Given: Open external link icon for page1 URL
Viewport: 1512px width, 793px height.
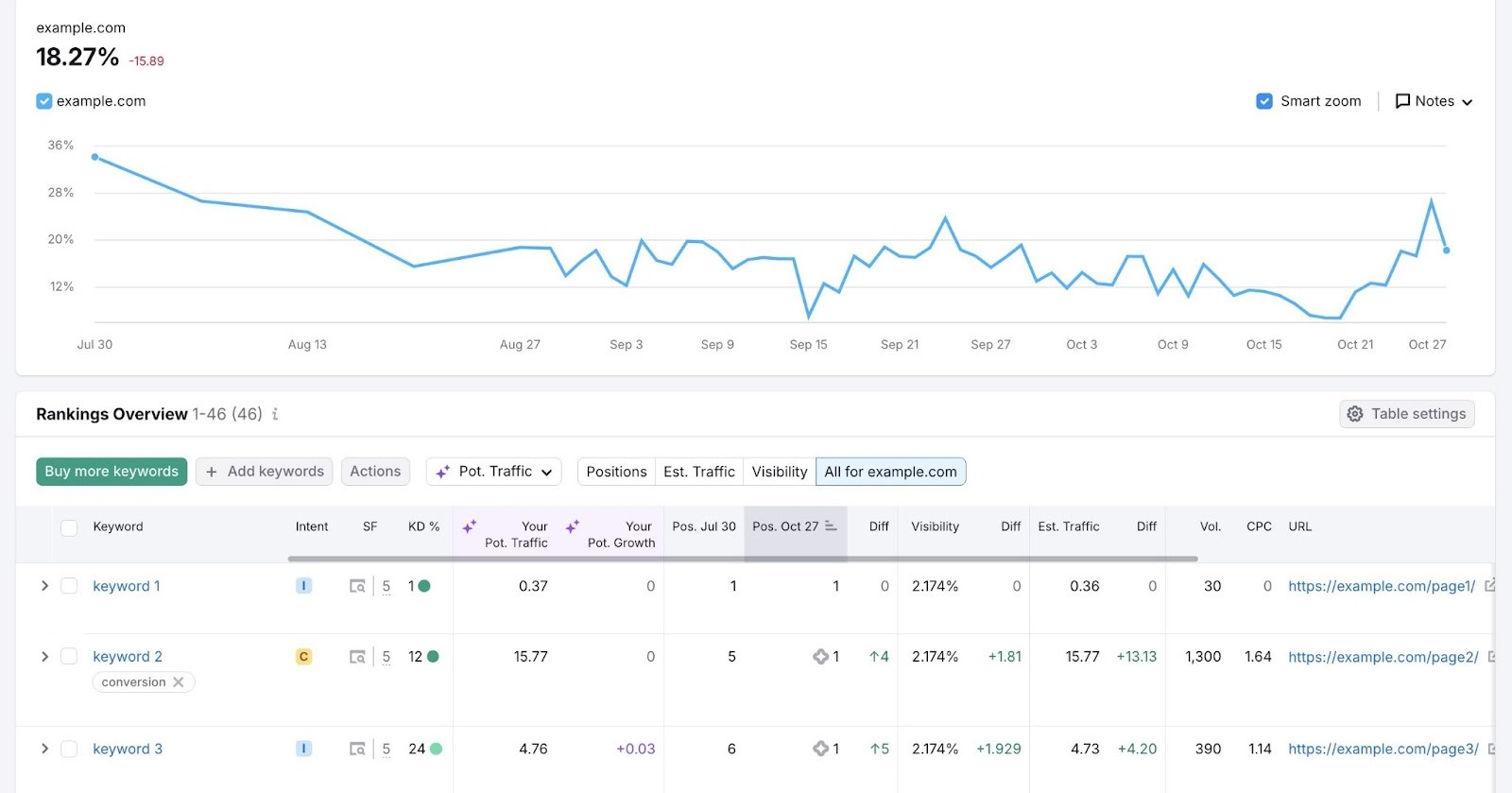Looking at the screenshot, I should tap(1490, 586).
